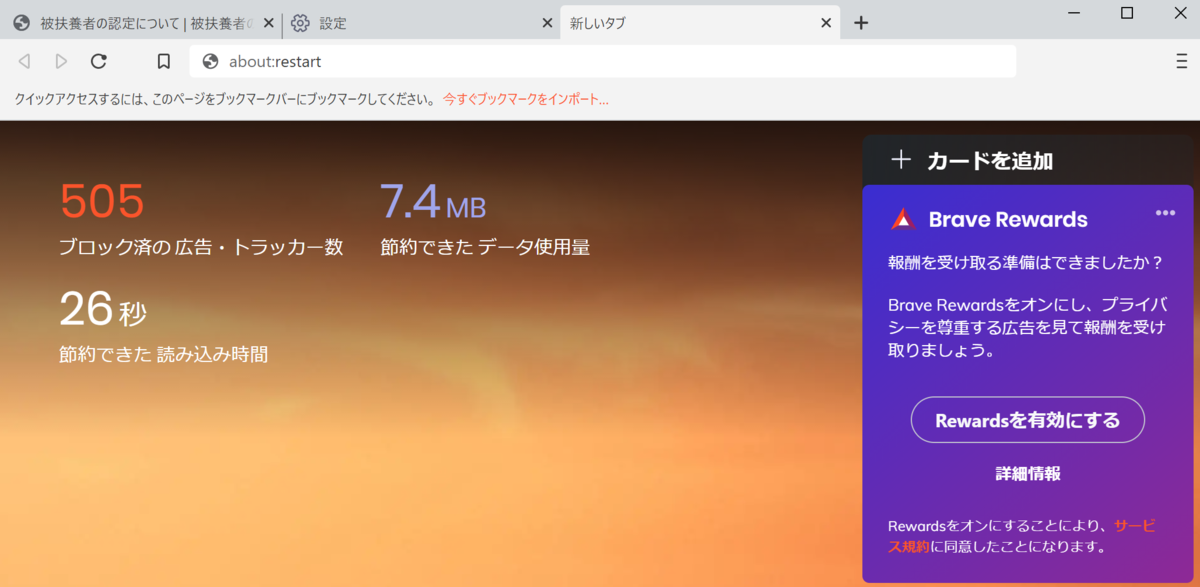
Task: Reload the page
Action: click(98, 61)
